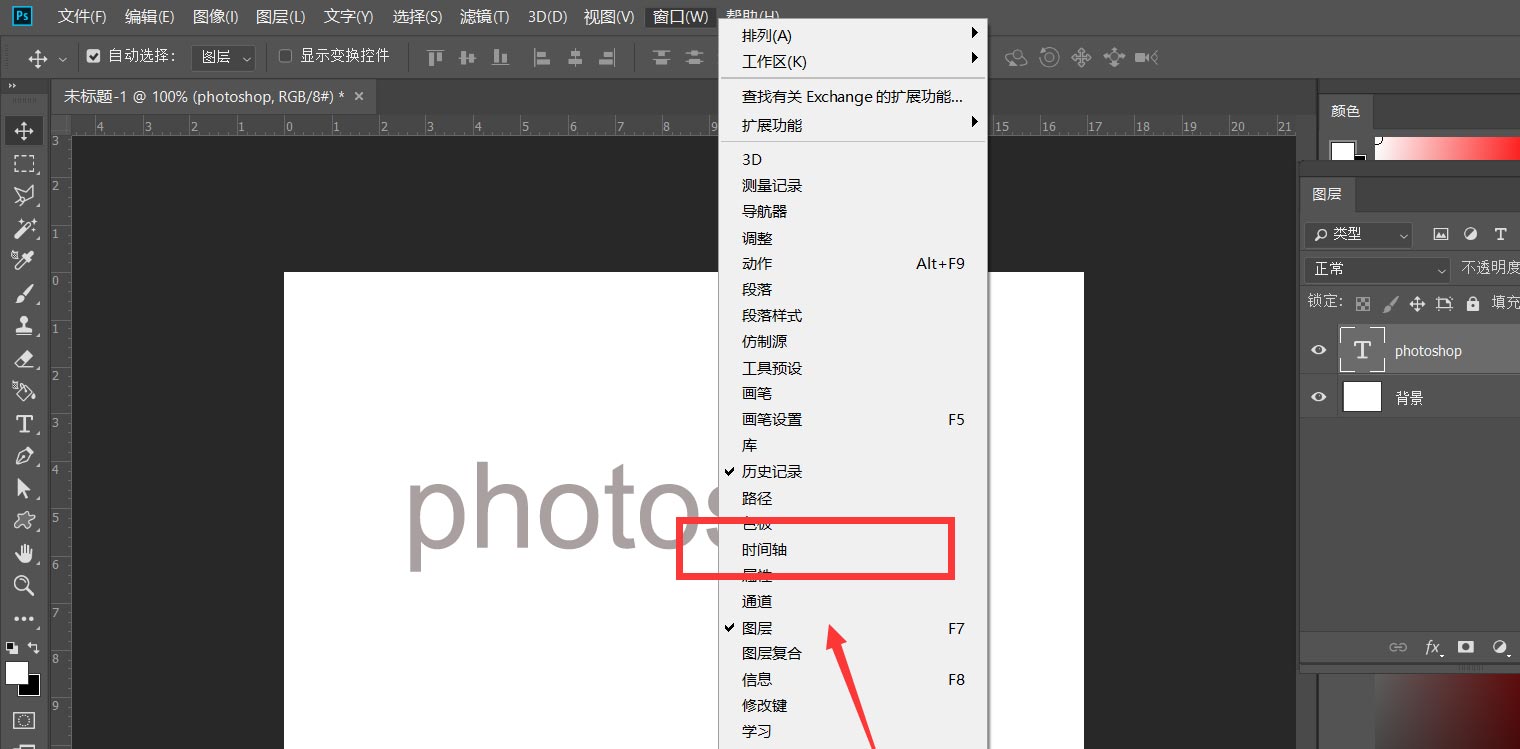1520x749 pixels.
Task: Choose 历史记录 in the Window menu
Action: pyautogui.click(x=853, y=471)
